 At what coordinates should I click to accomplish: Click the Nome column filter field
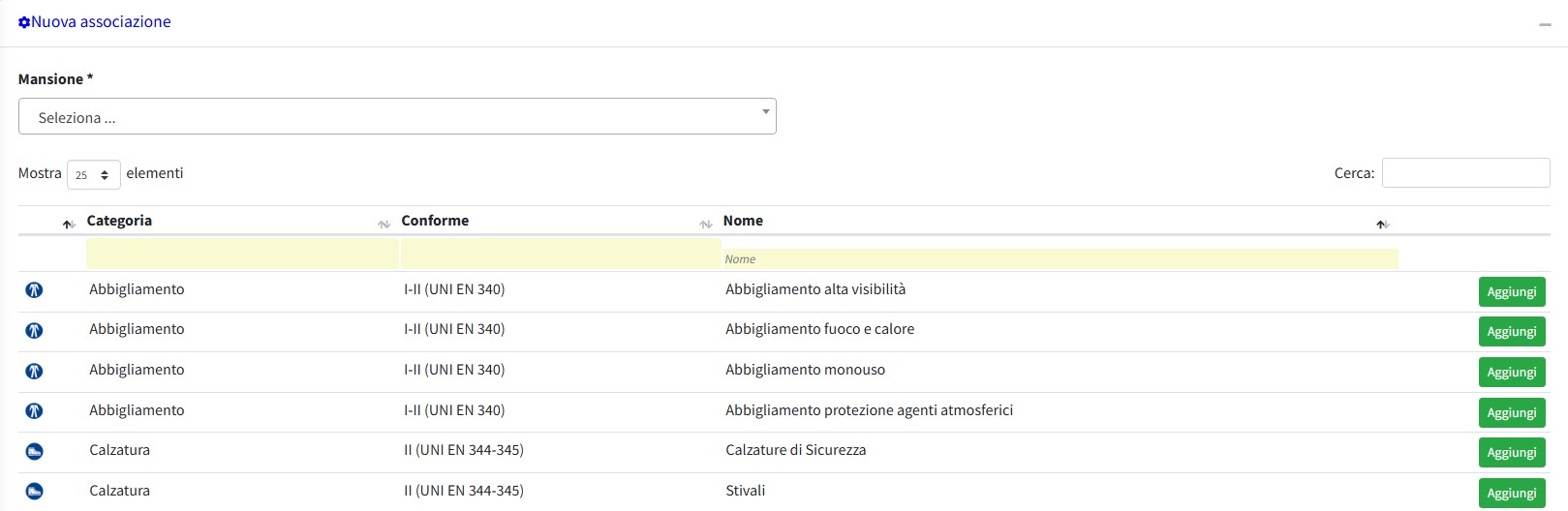pos(1060,258)
